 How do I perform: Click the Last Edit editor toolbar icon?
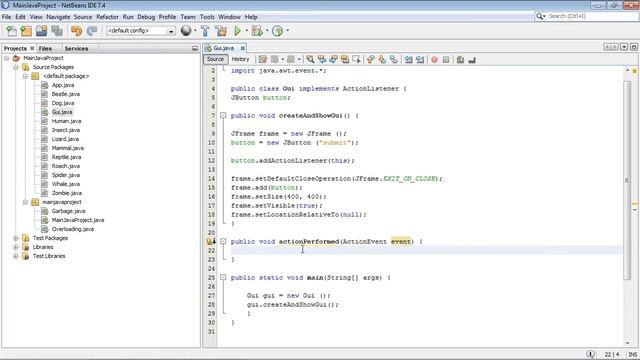pos(262,60)
